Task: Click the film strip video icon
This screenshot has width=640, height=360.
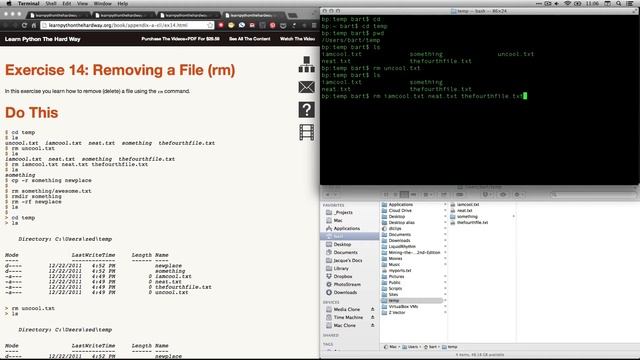Action: pyautogui.click(x=307, y=132)
